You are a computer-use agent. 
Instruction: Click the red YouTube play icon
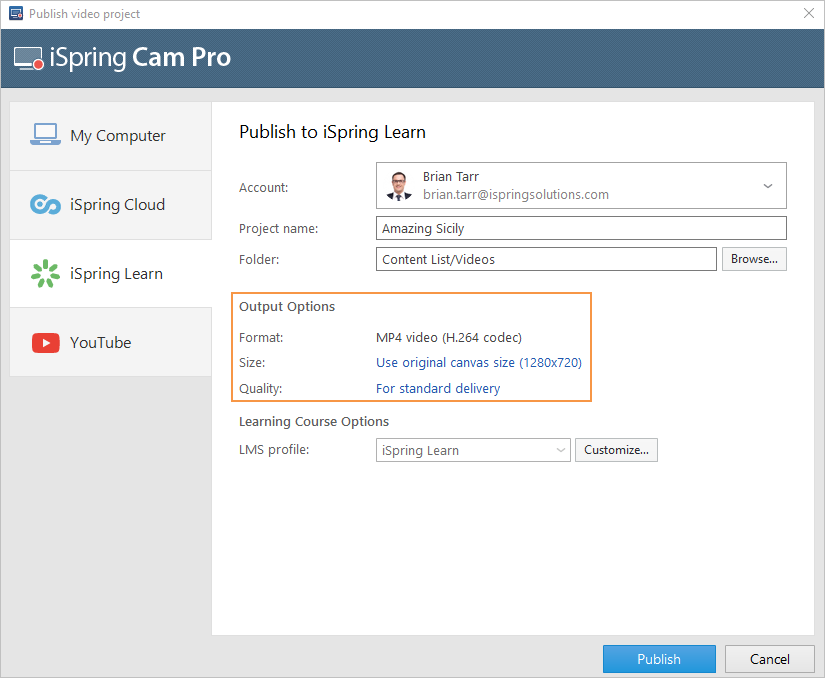point(45,343)
